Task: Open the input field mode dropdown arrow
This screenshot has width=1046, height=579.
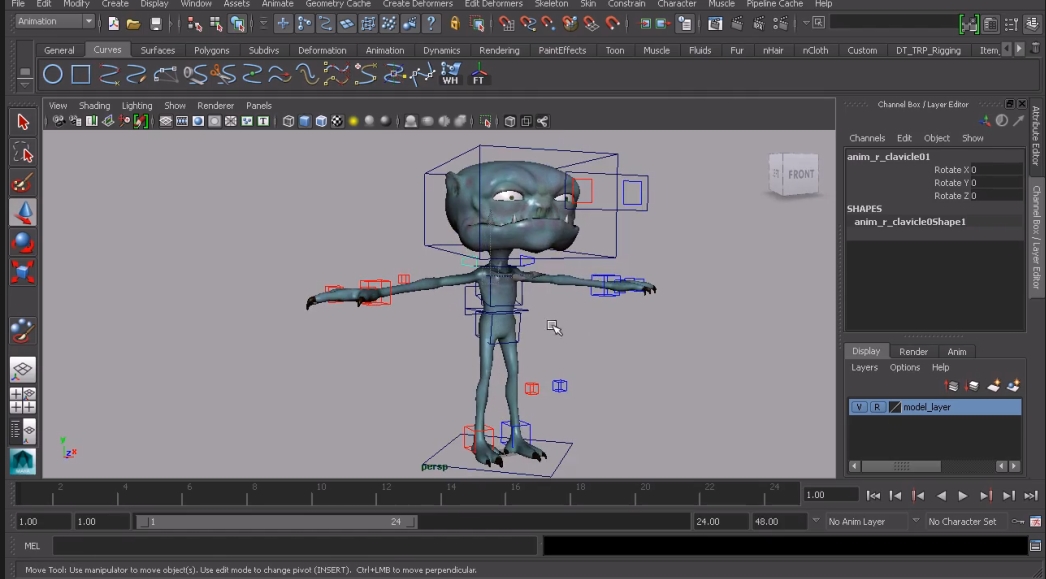Action: (x=807, y=23)
